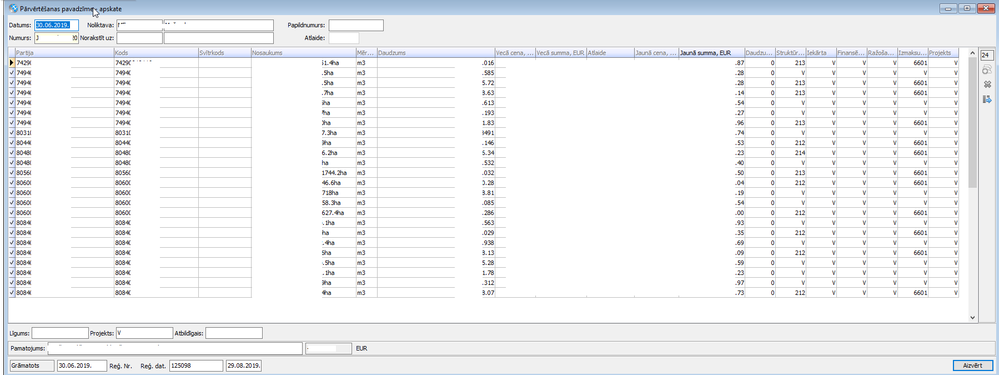Click the Atlaide input field above the table
999x375 pixels.
click(x=344, y=38)
